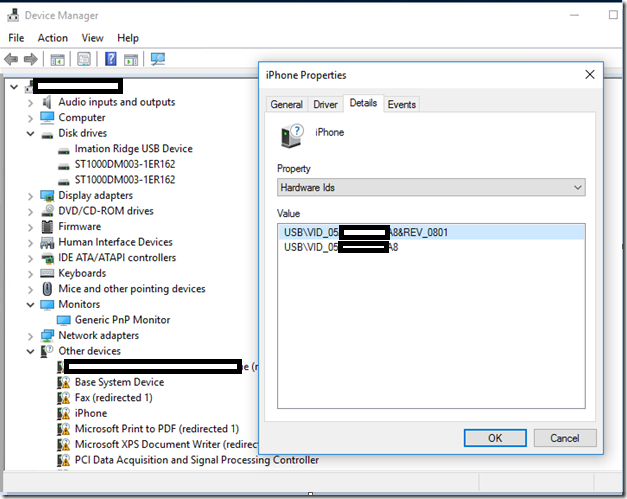
Task: Expand the Display adapters node
Action: coord(30,196)
